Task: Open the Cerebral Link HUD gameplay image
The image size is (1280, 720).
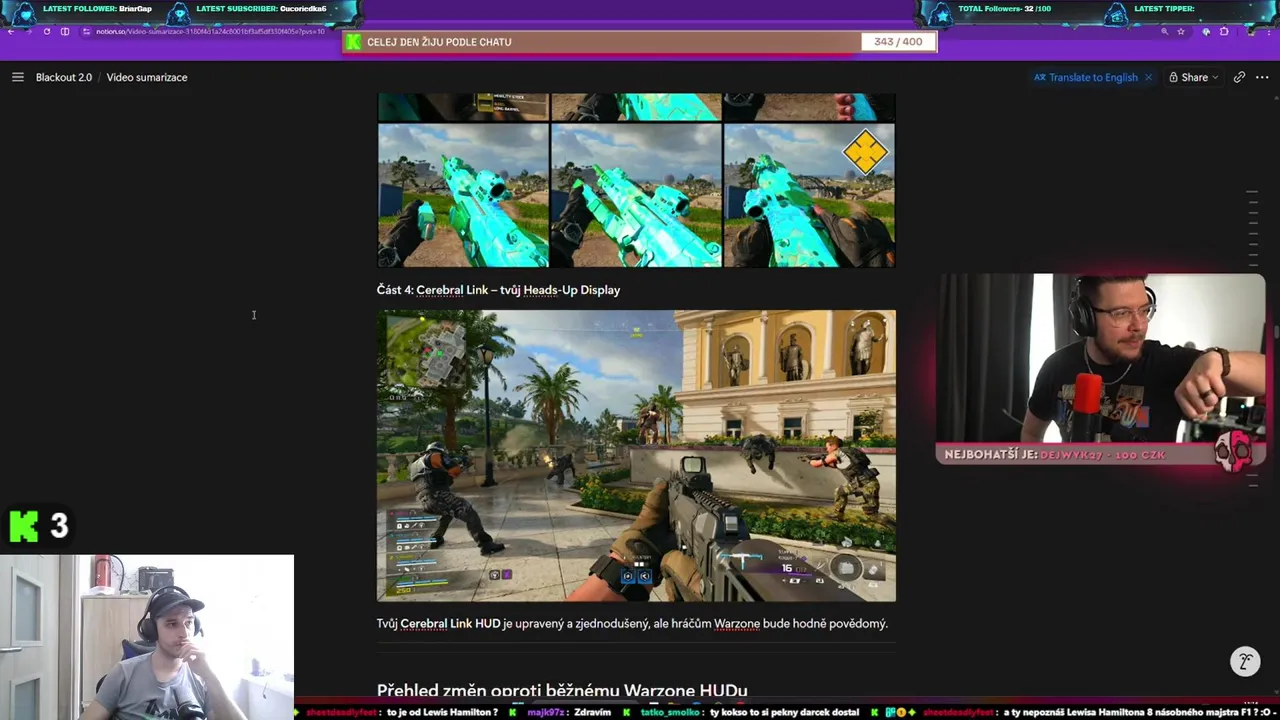Action: (636, 455)
